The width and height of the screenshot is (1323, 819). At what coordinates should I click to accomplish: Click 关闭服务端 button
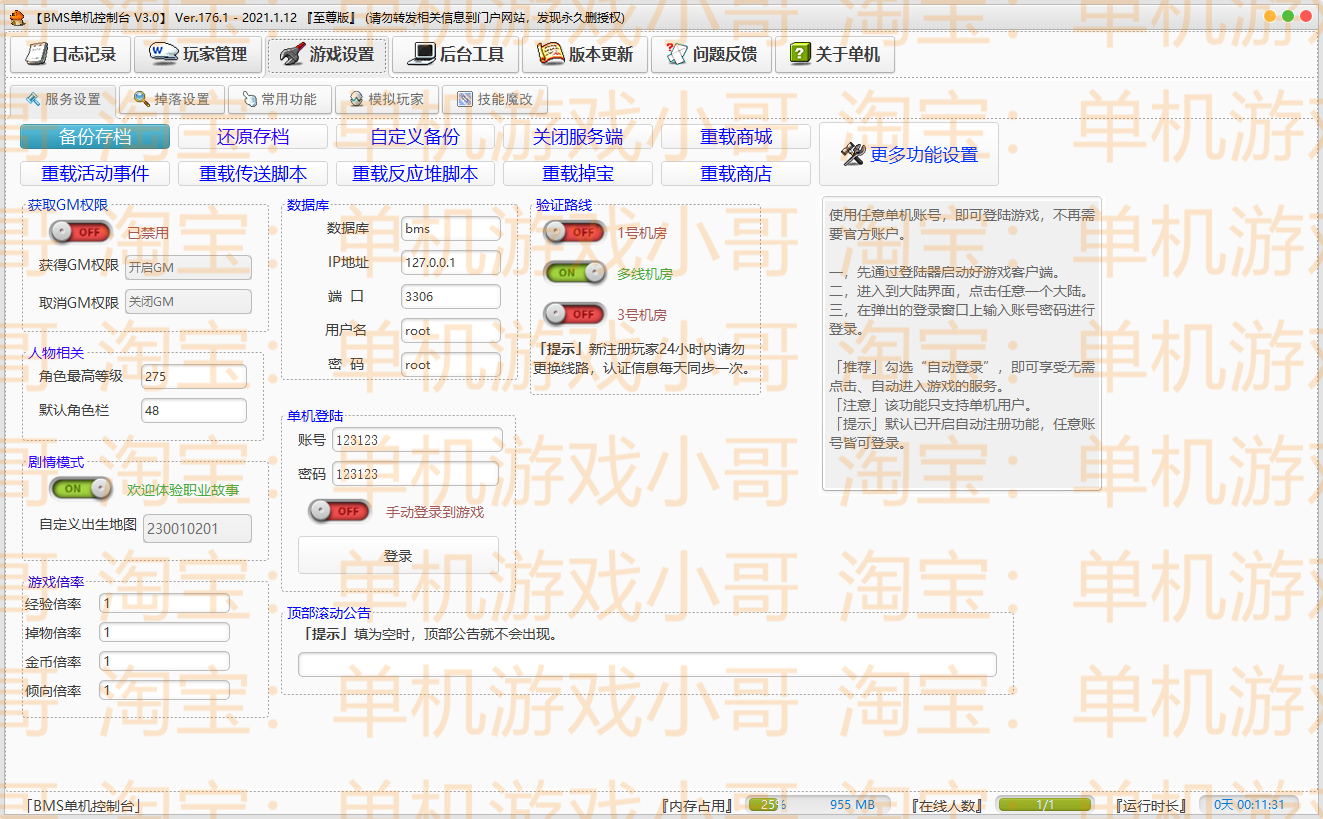[x=578, y=137]
